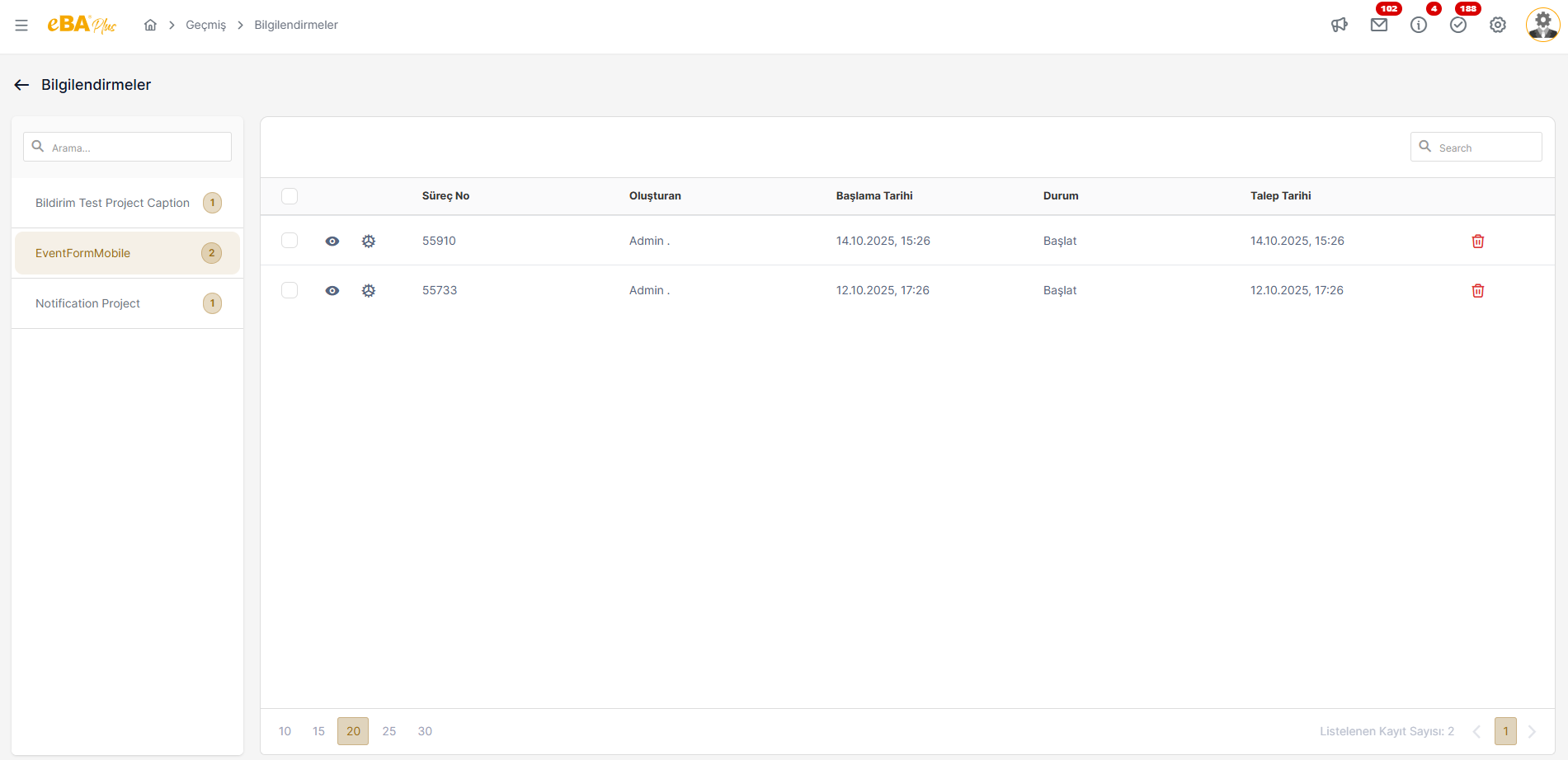Open the info notifications icon
The image size is (1568, 760).
(x=1418, y=26)
